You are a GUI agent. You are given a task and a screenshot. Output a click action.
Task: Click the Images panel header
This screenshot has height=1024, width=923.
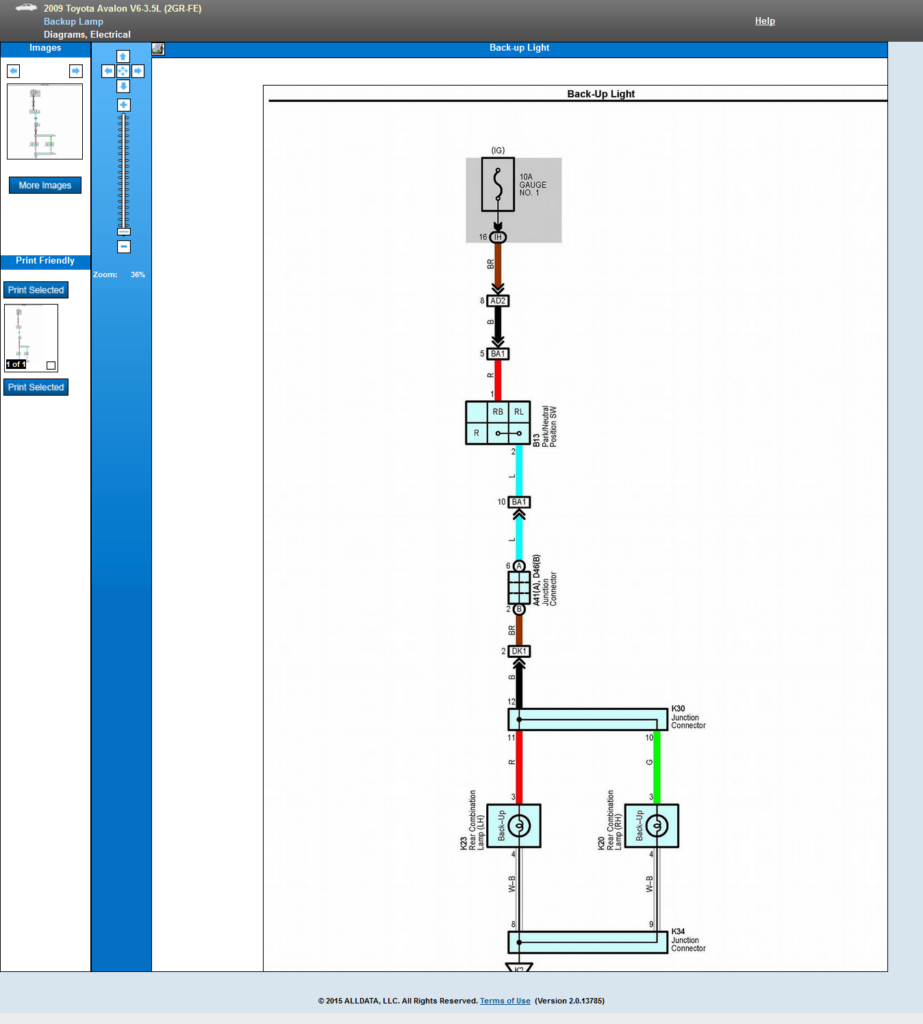pos(45,48)
